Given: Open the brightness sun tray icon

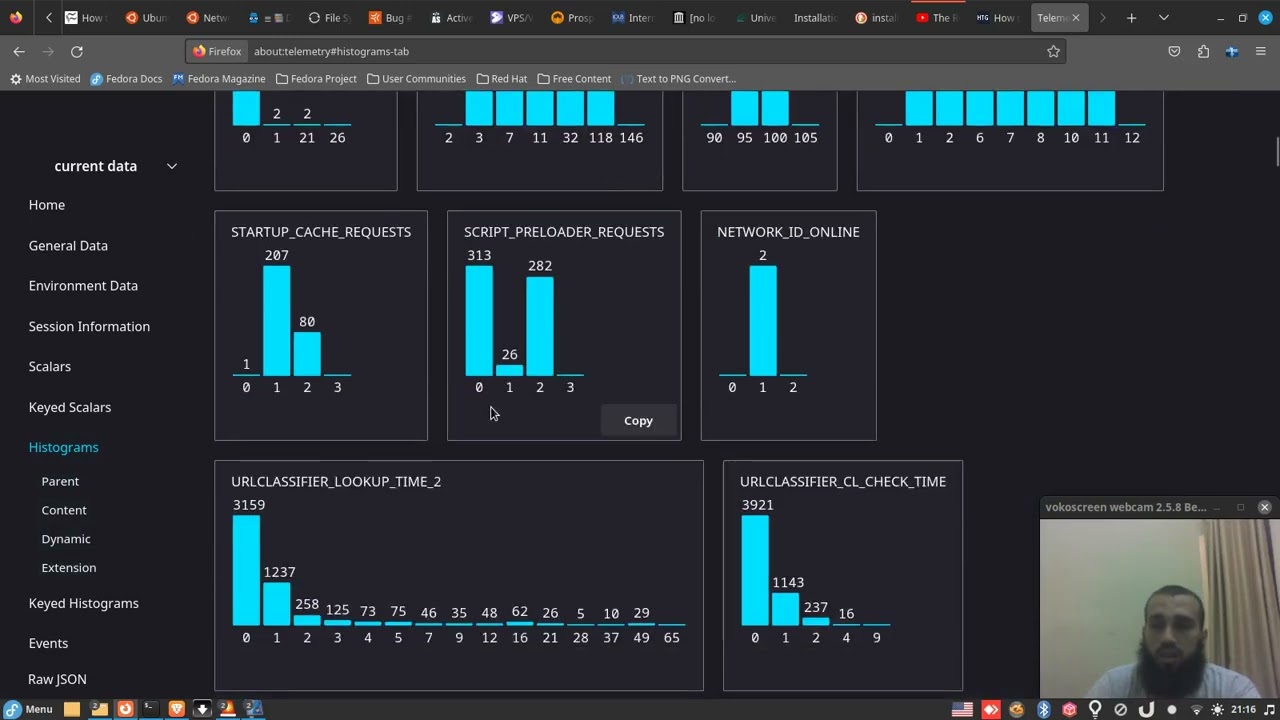Looking at the screenshot, I should 1217,709.
